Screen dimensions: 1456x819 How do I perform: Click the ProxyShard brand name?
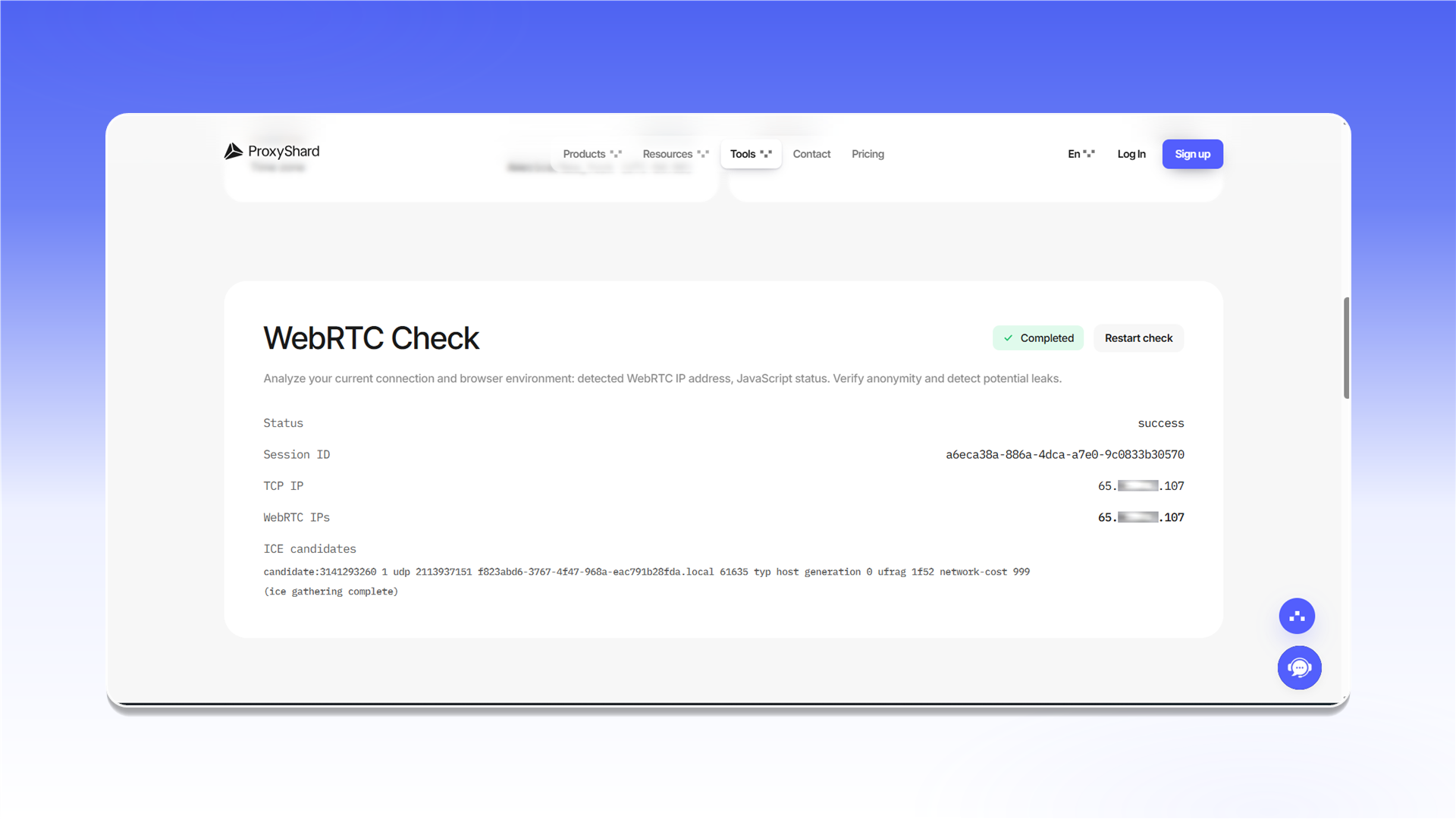284,151
